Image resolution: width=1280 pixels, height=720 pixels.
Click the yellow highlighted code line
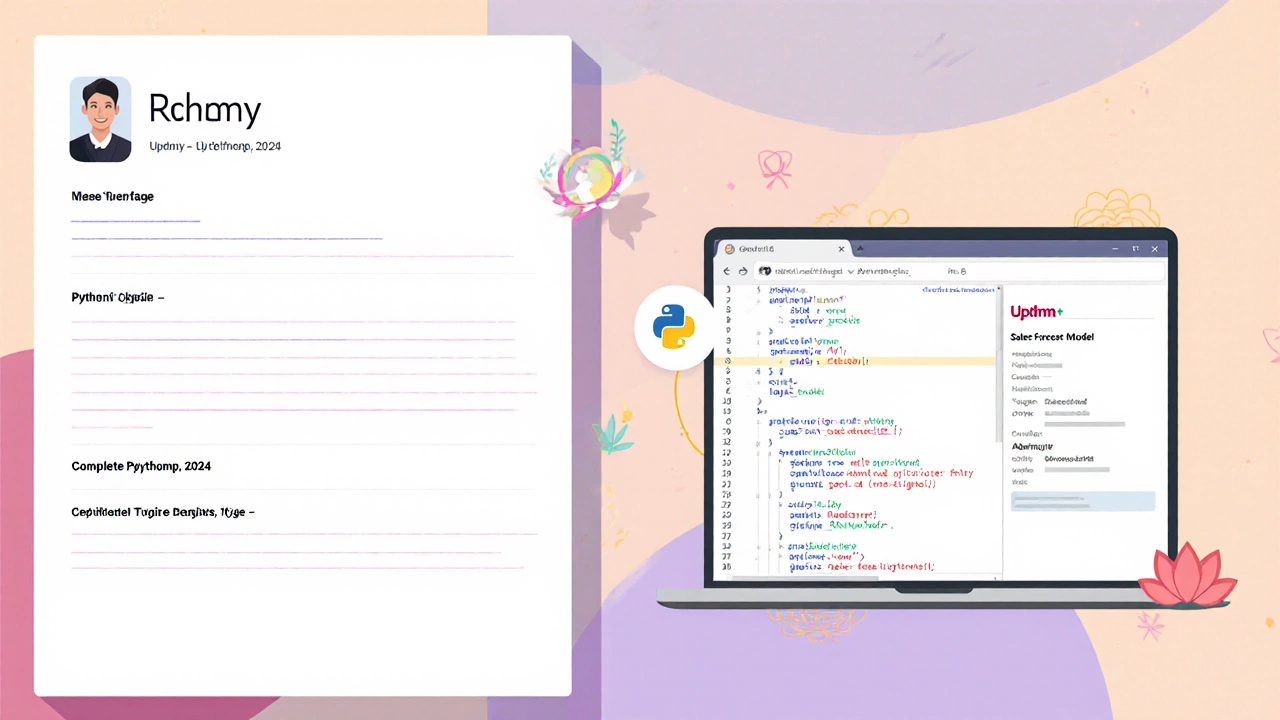coord(860,361)
